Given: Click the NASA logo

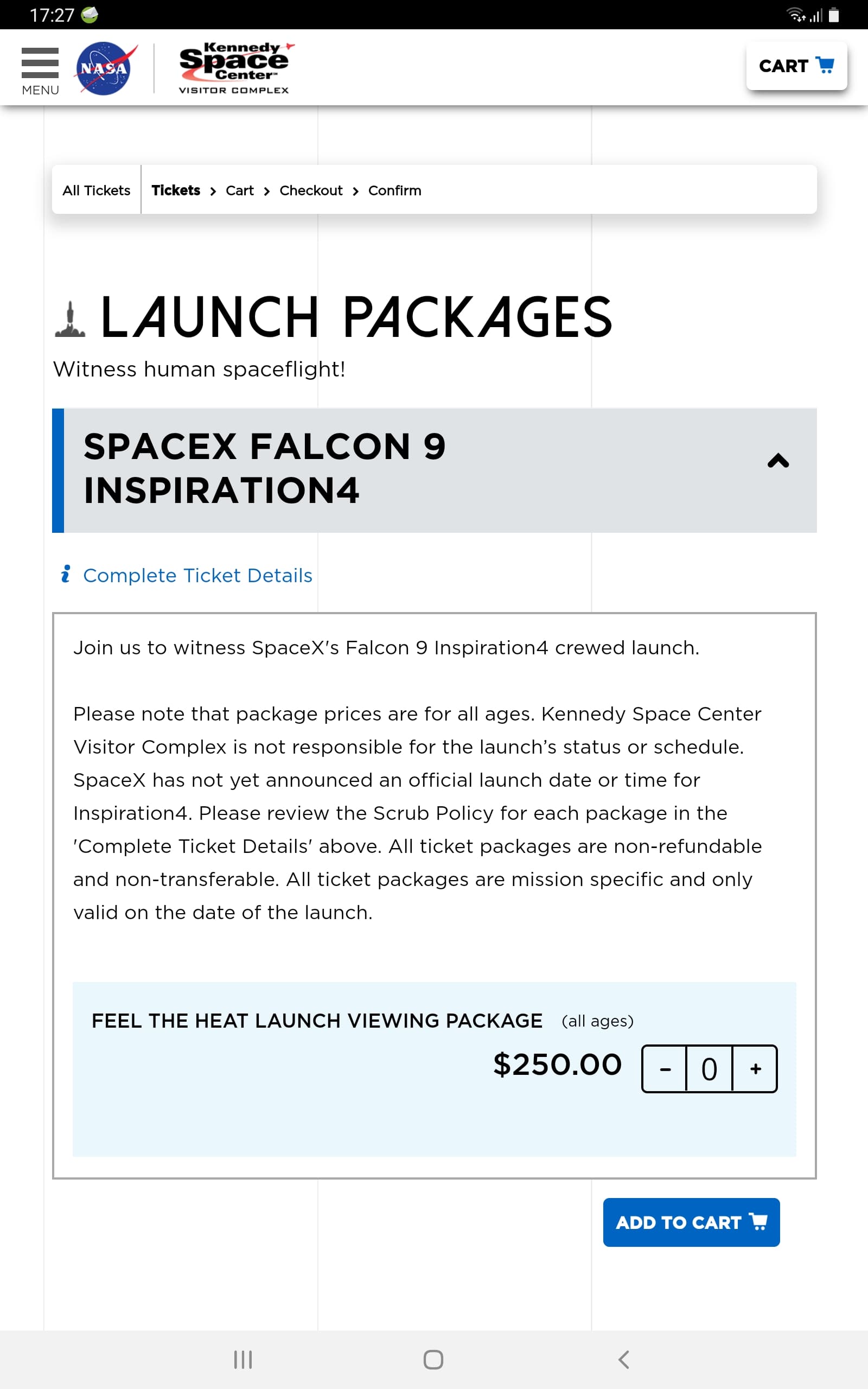Looking at the screenshot, I should click(106, 68).
